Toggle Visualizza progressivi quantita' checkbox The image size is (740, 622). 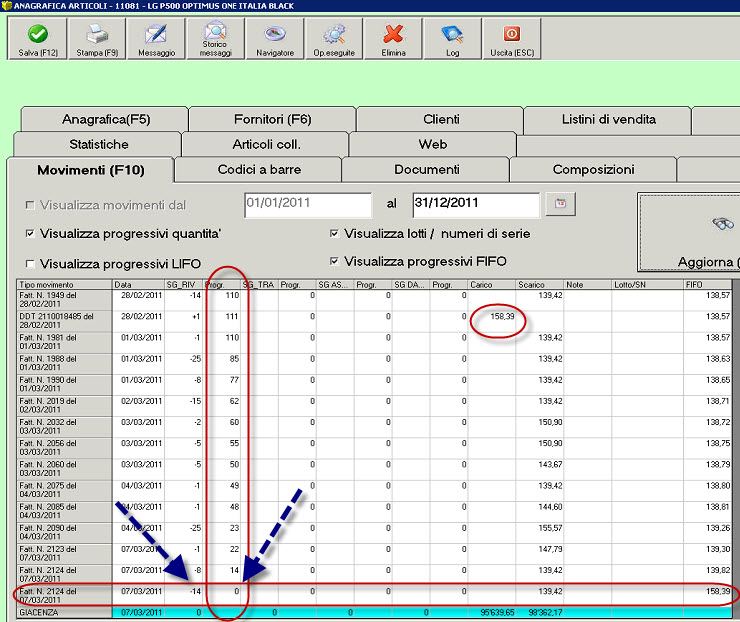point(30,234)
